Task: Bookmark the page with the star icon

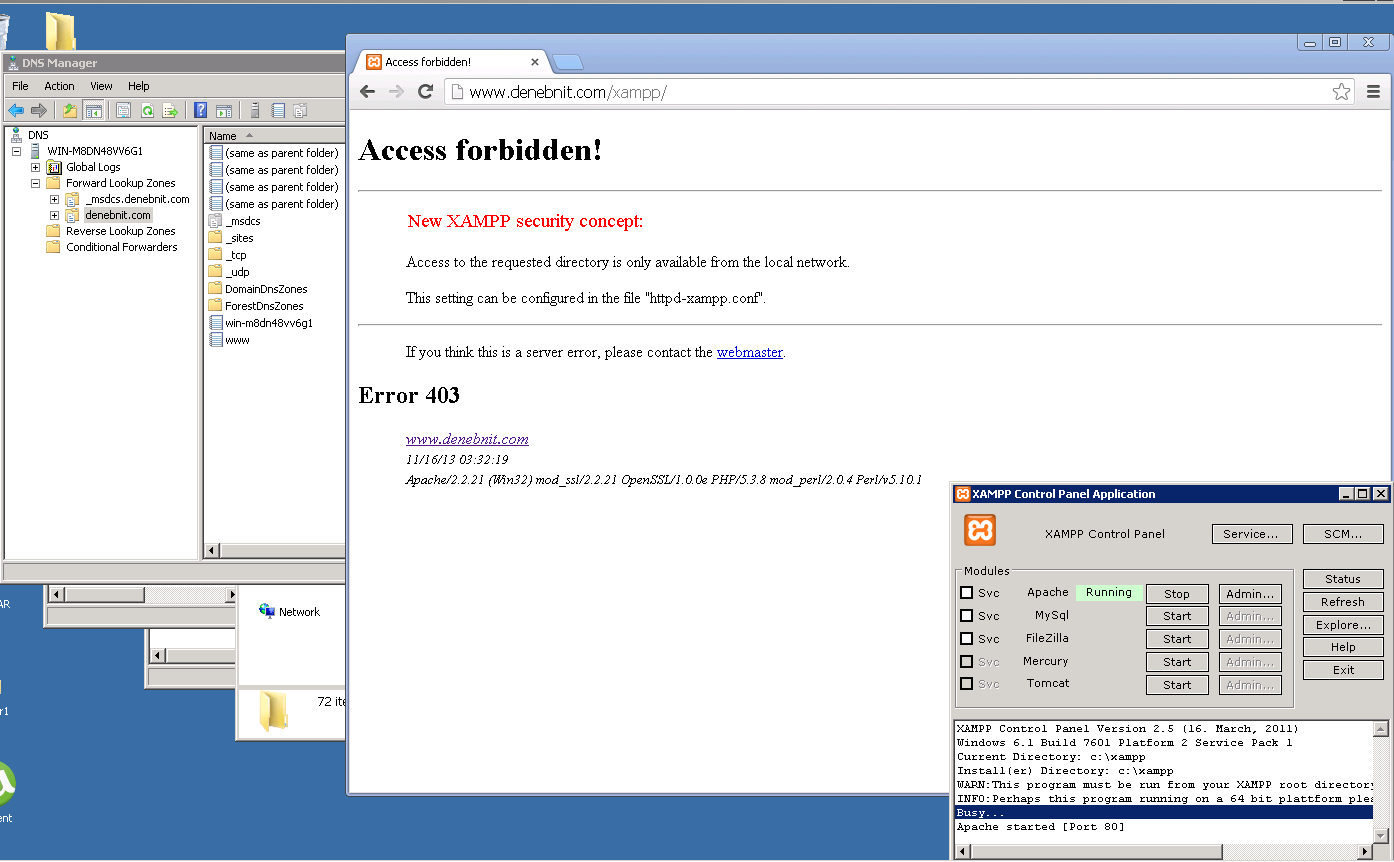Action: pyautogui.click(x=1341, y=92)
